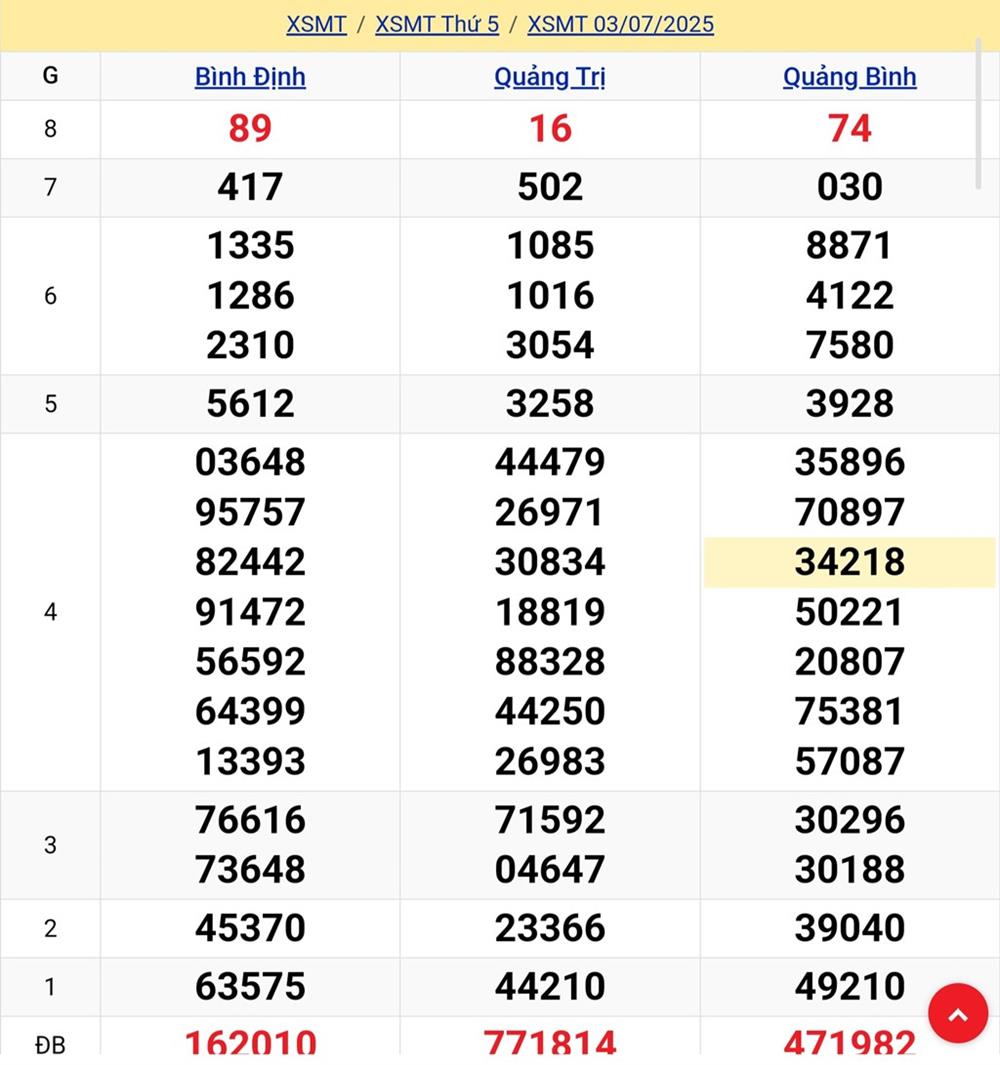Click the red prize-8 number 74

coord(849,128)
